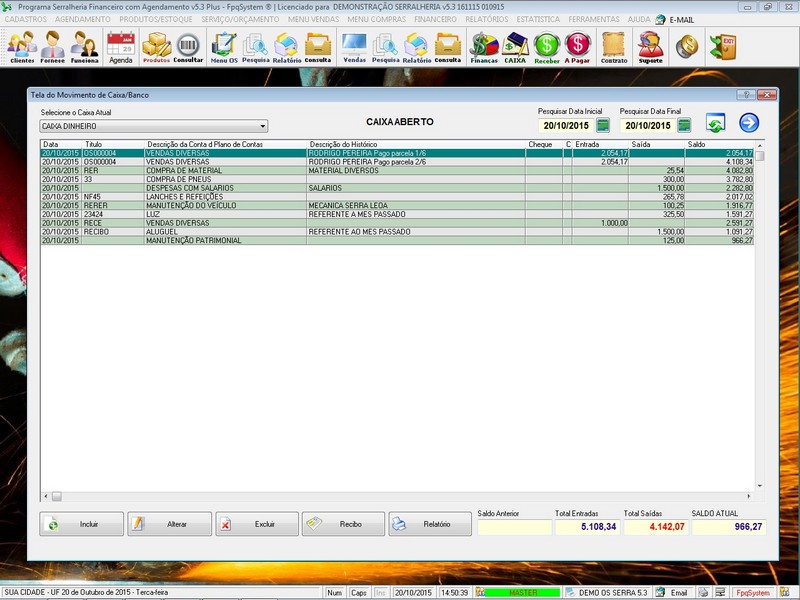Click Pesquisa icon next to Vendas
This screenshot has width=800, height=600.
tap(386, 47)
